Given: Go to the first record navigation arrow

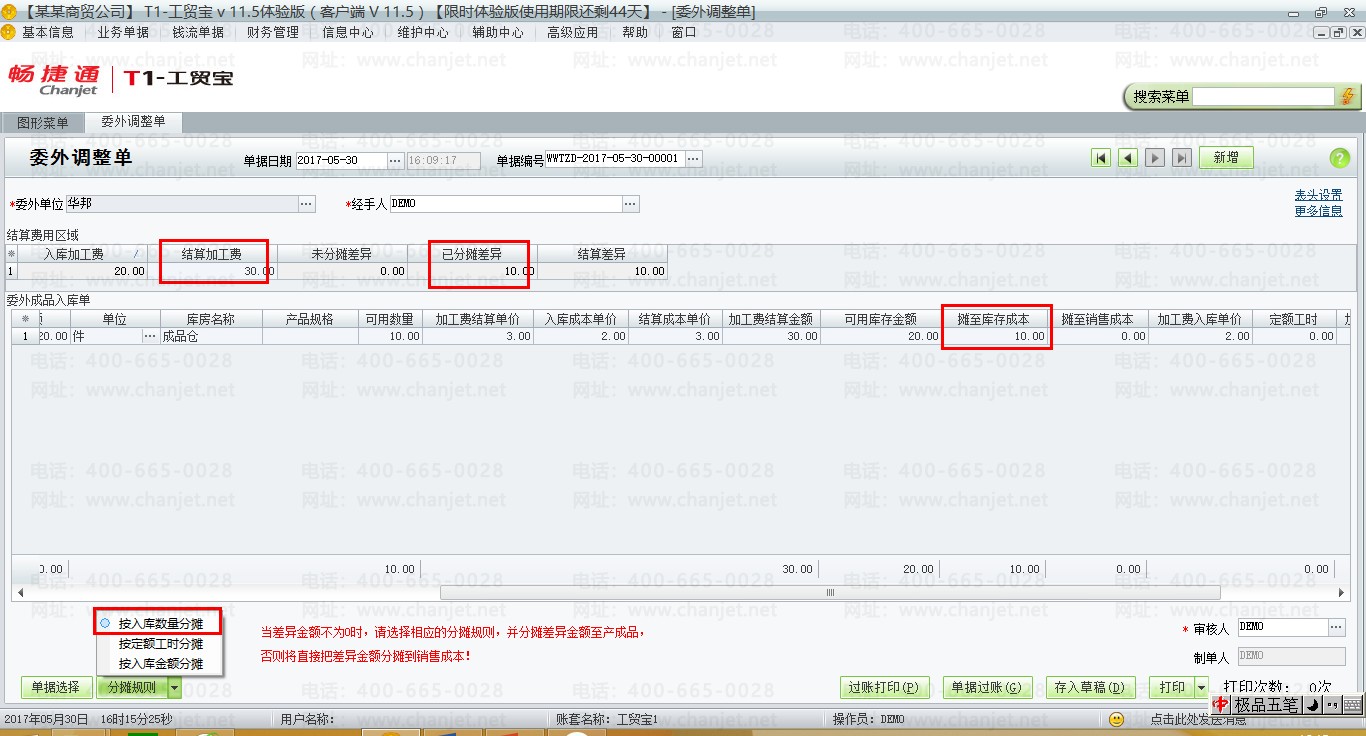Looking at the screenshot, I should click(1101, 158).
